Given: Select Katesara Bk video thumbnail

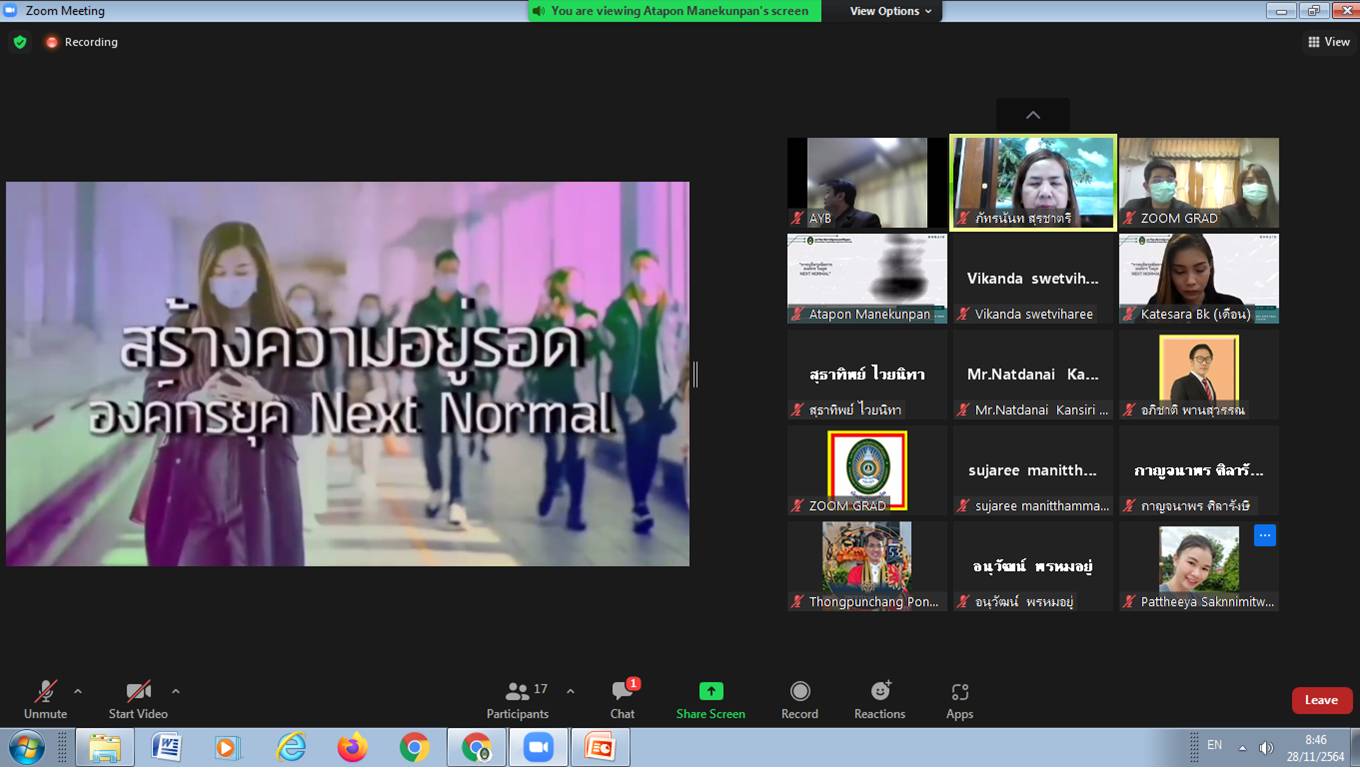Looking at the screenshot, I should [1198, 278].
